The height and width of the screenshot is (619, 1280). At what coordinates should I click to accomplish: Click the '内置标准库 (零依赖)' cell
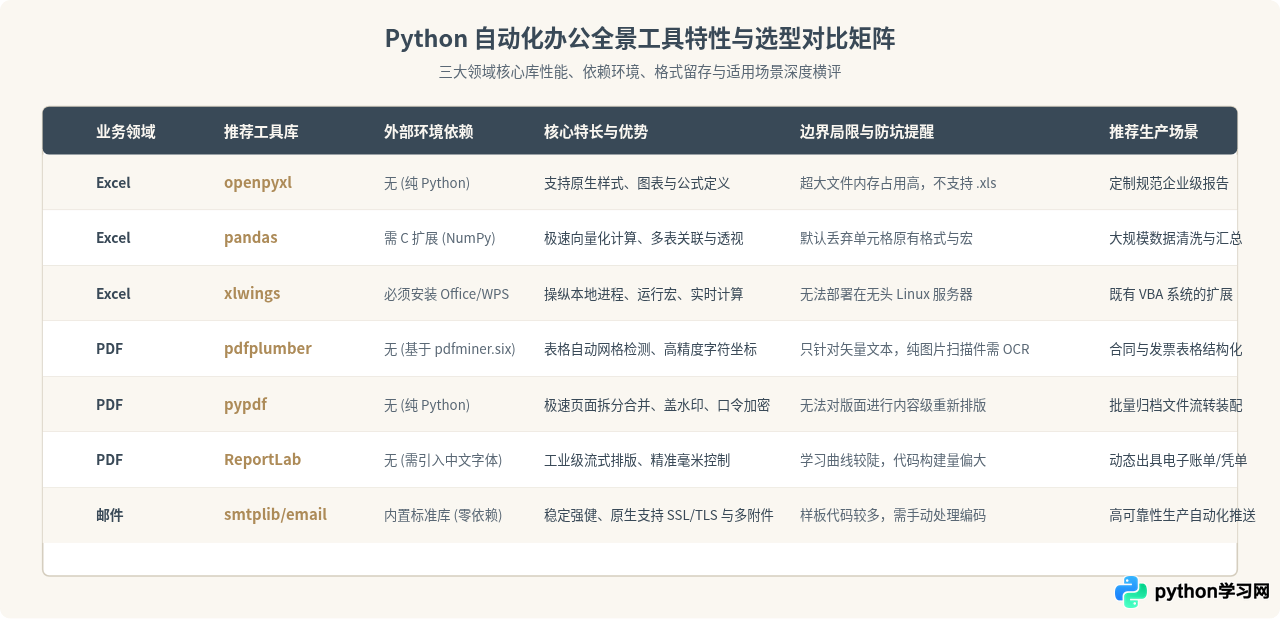coord(443,516)
